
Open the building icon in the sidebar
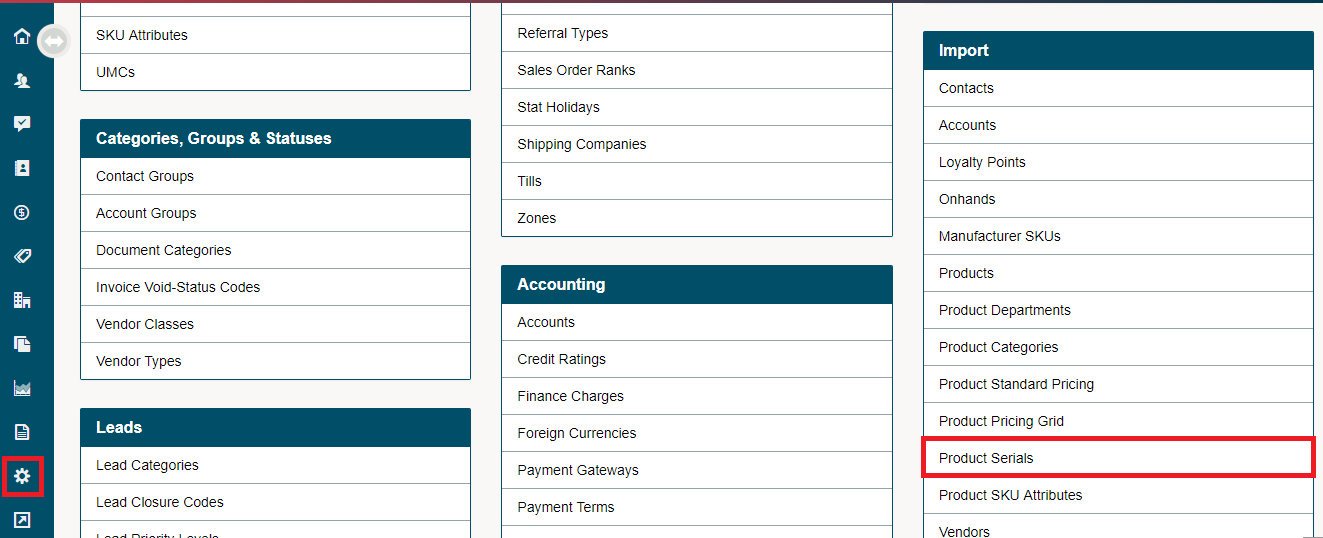[x=22, y=300]
